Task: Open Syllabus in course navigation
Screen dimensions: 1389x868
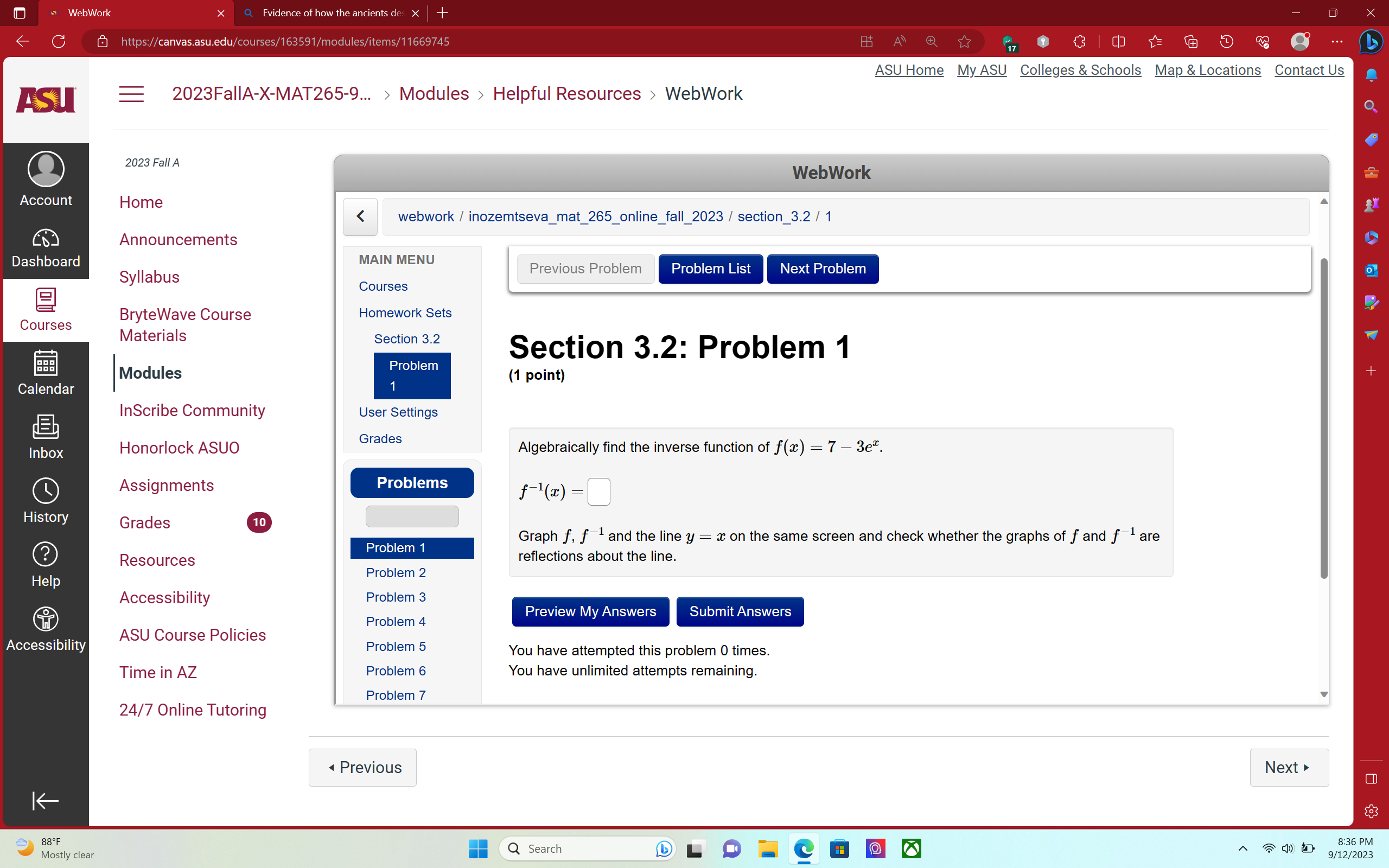Action: click(x=149, y=277)
